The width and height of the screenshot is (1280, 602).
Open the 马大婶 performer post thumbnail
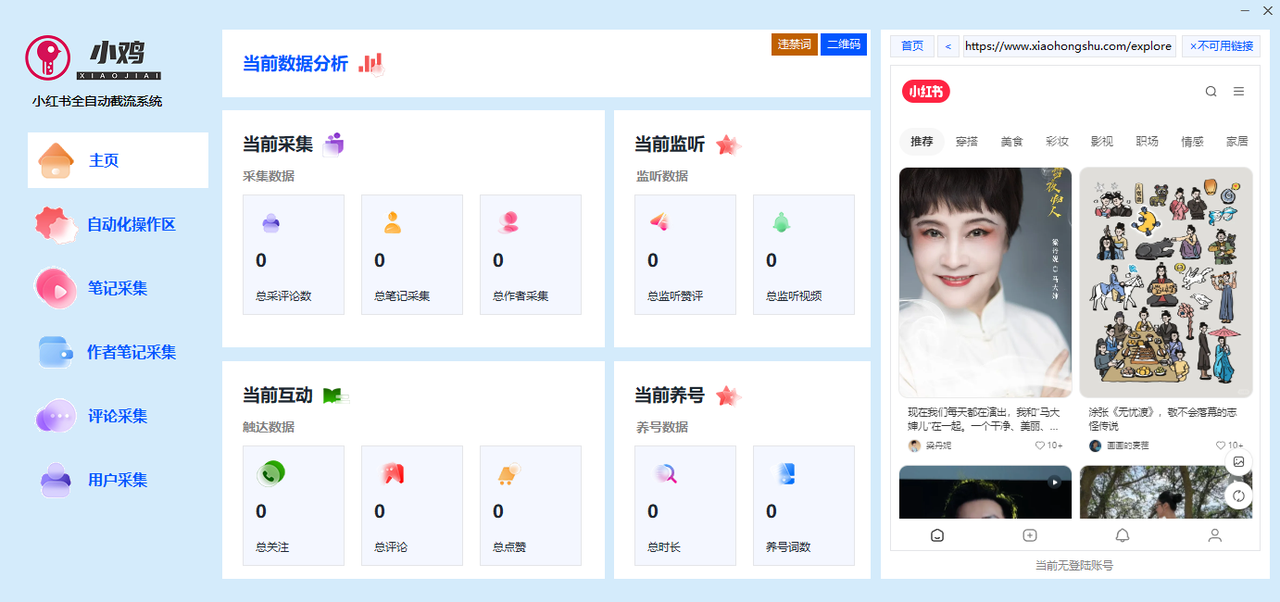pos(984,290)
